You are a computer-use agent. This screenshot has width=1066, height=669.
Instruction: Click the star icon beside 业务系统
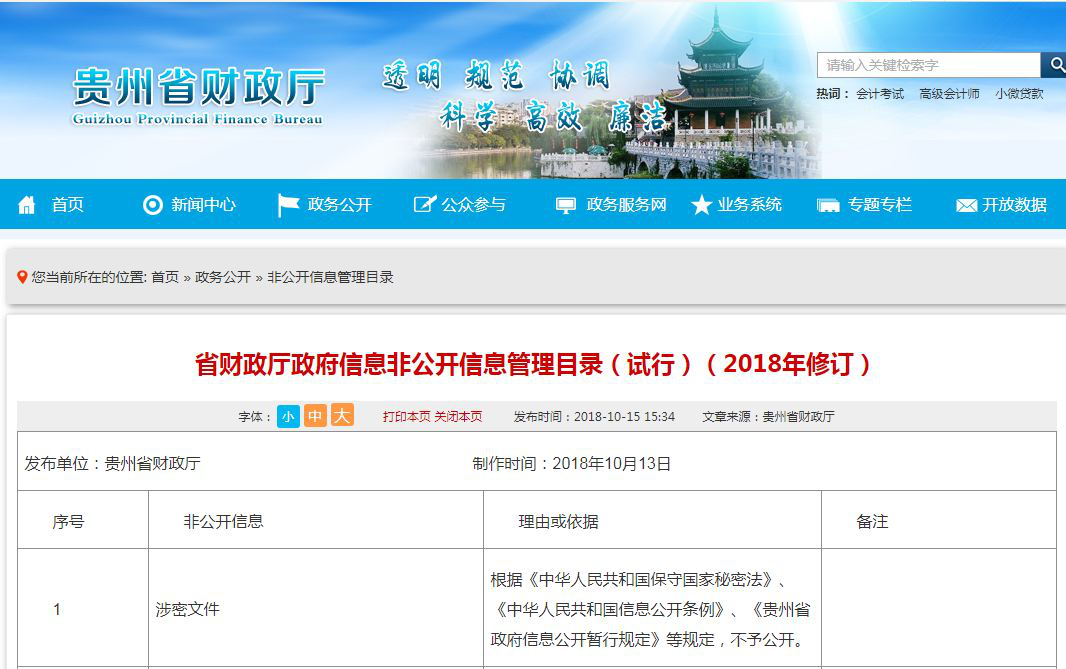pyautogui.click(x=701, y=205)
